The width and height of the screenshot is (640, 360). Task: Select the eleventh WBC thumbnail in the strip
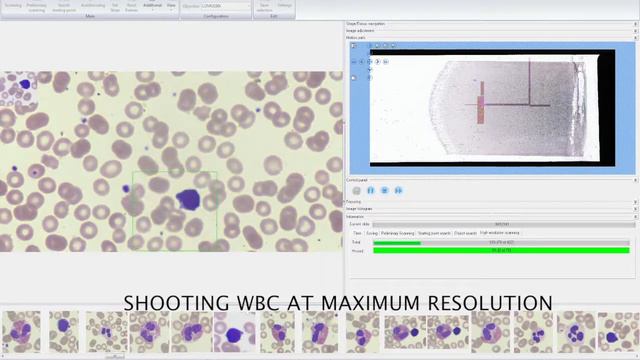pyautogui.click(x=448, y=331)
